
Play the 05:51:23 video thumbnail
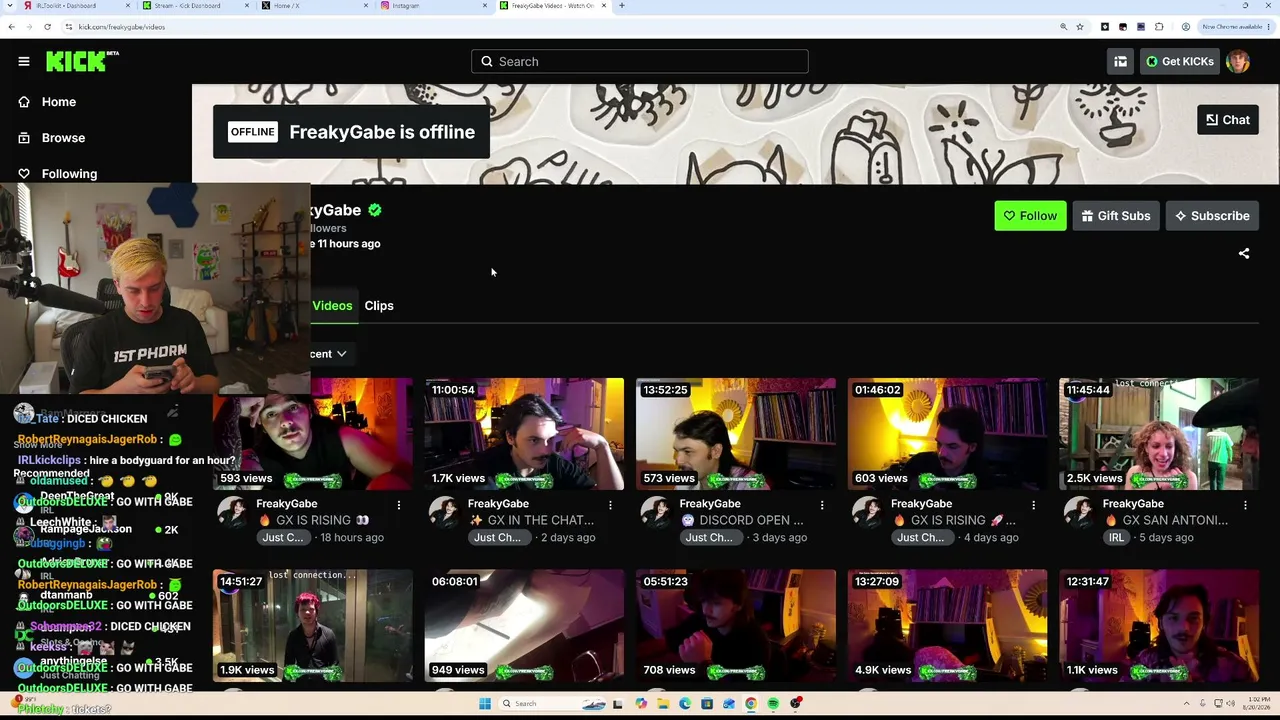(736, 626)
